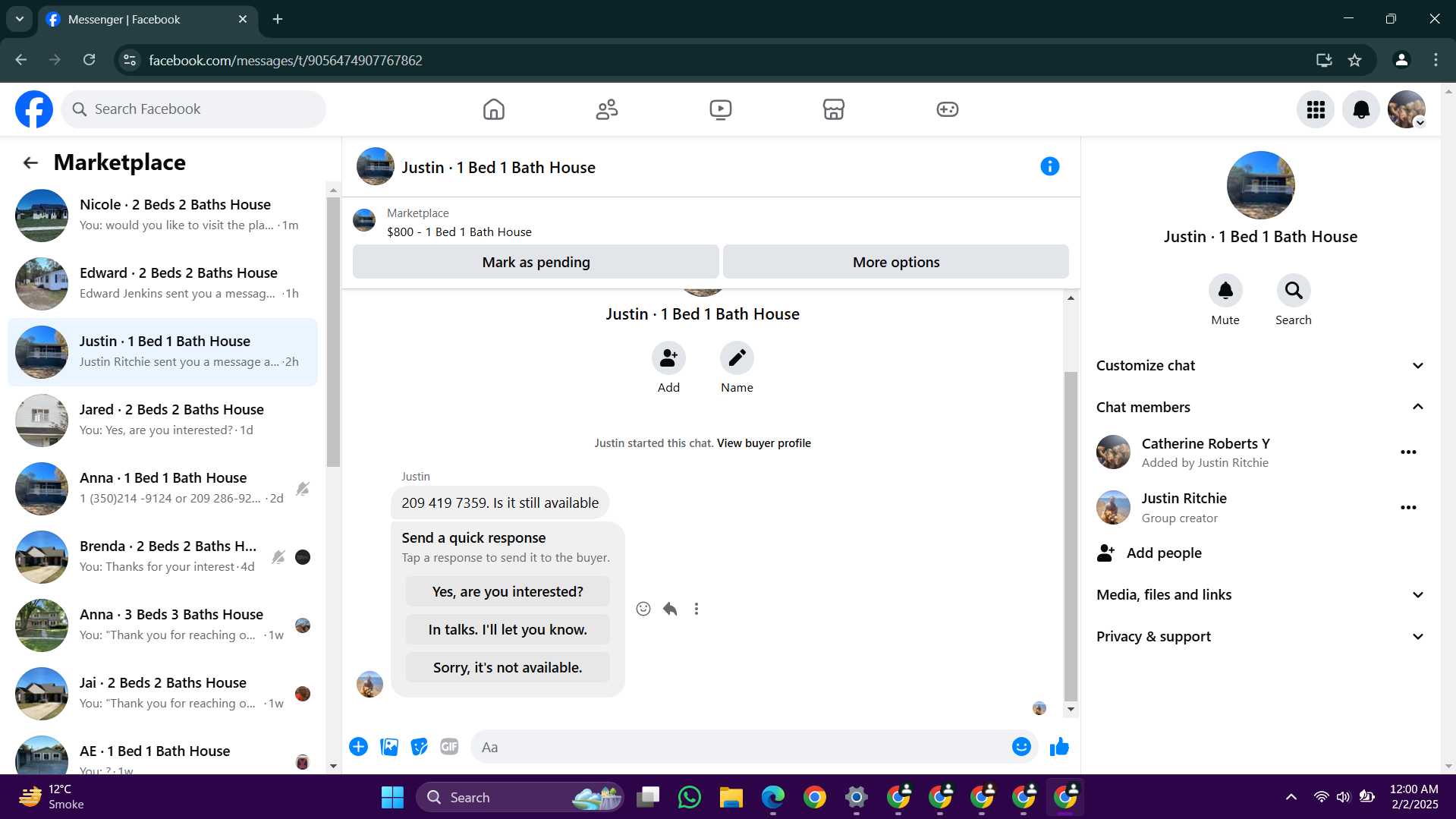Expand the Customize chat section
The width and height of the screenshot is (1456, 819).
[1260, 366]
